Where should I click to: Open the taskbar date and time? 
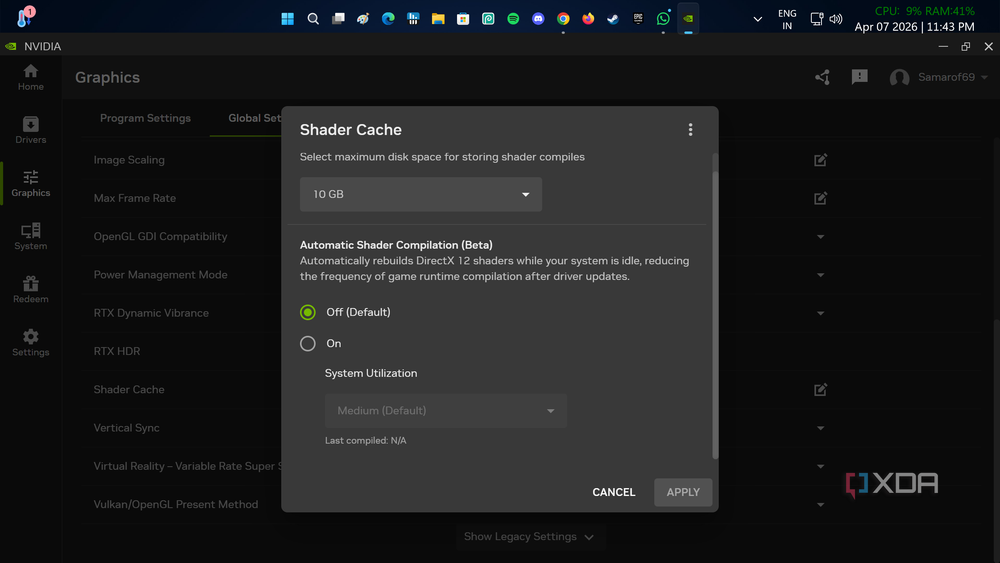[915, 27]
